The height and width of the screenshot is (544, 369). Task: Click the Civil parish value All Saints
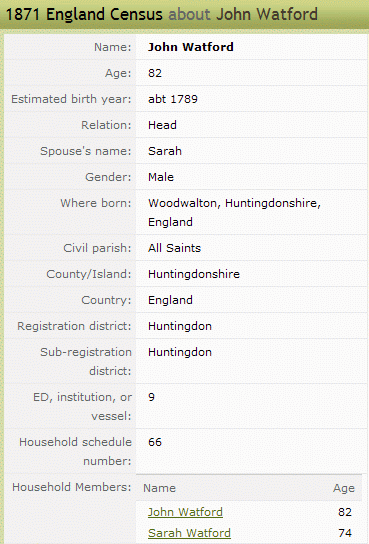click(174, 248)
